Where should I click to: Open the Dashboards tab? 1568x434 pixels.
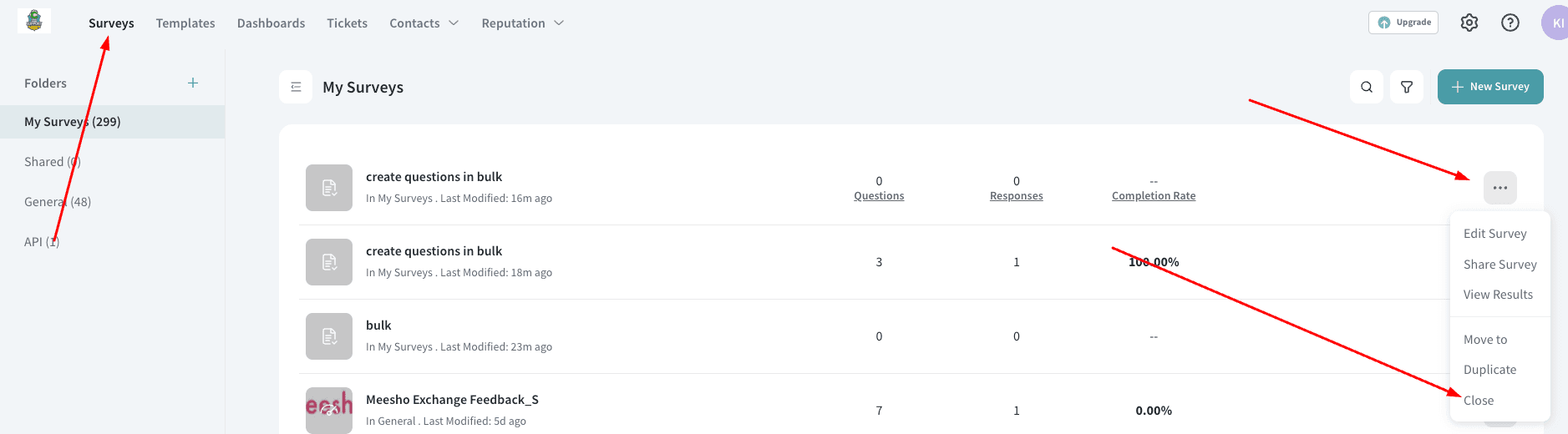[x=271, y=23]
